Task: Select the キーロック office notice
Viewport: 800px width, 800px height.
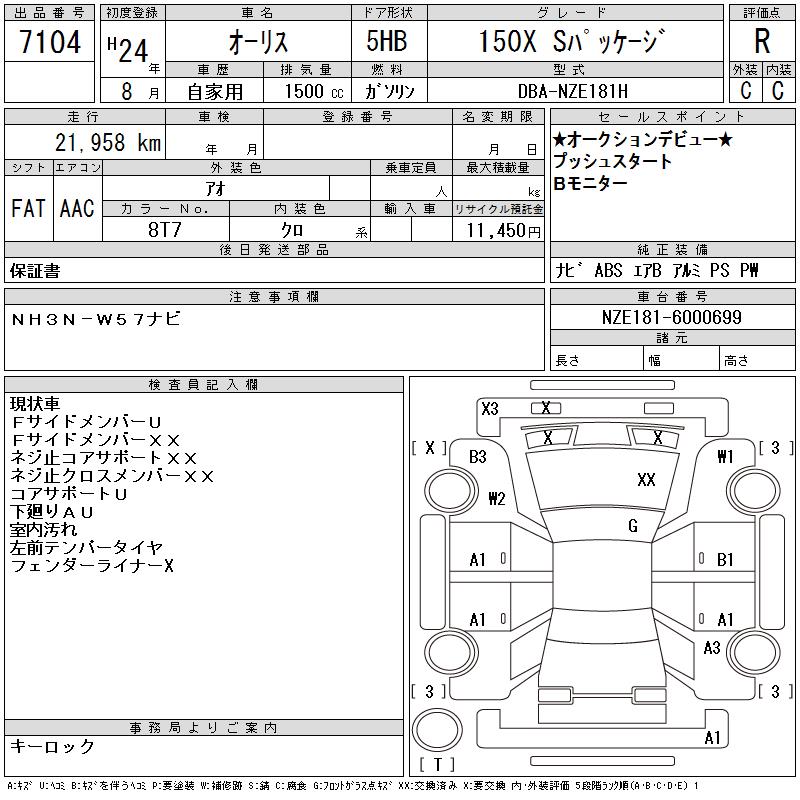Action: (53, 747)
